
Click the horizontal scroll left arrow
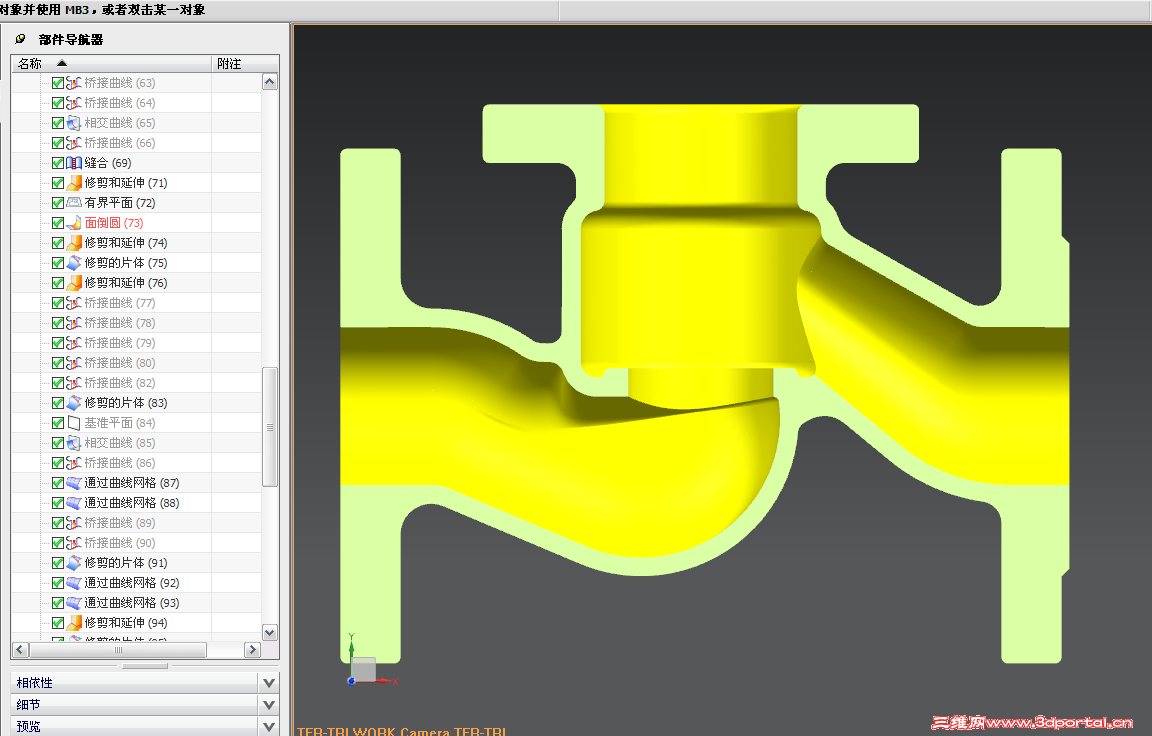21,650
